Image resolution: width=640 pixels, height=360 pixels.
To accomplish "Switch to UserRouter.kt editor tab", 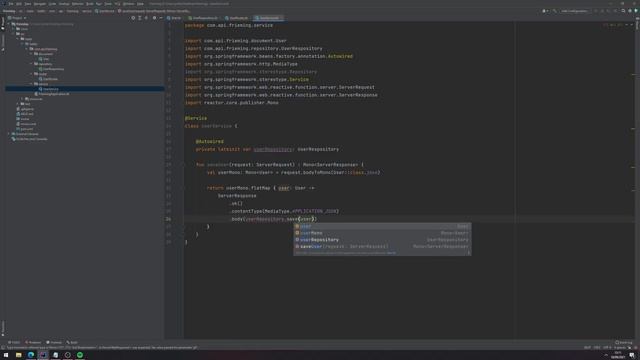I will pos(237,18).
